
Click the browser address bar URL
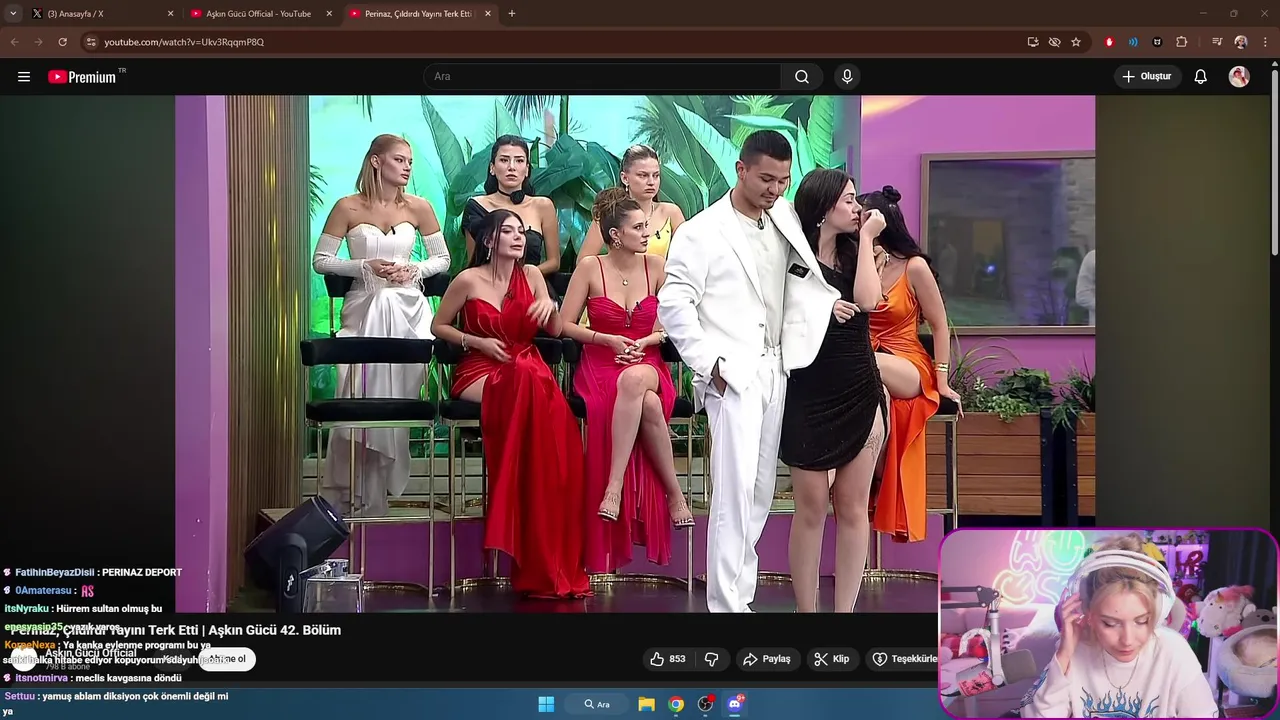click(x=184, y=42)
